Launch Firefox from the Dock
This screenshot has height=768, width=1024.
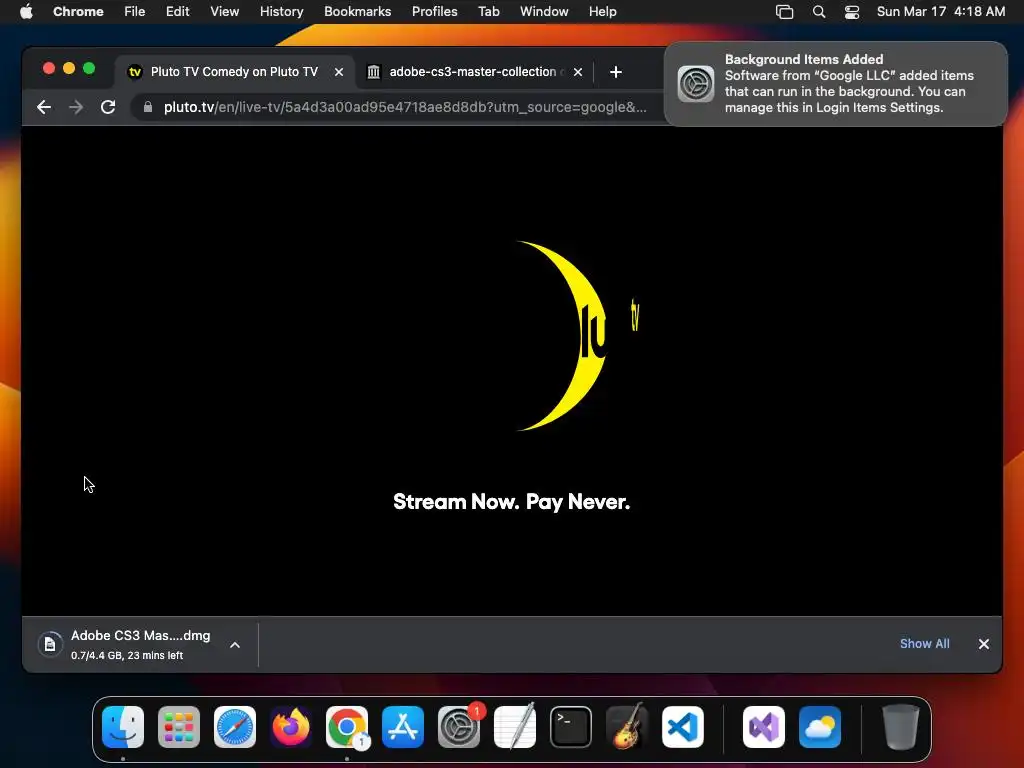[291, 727]
